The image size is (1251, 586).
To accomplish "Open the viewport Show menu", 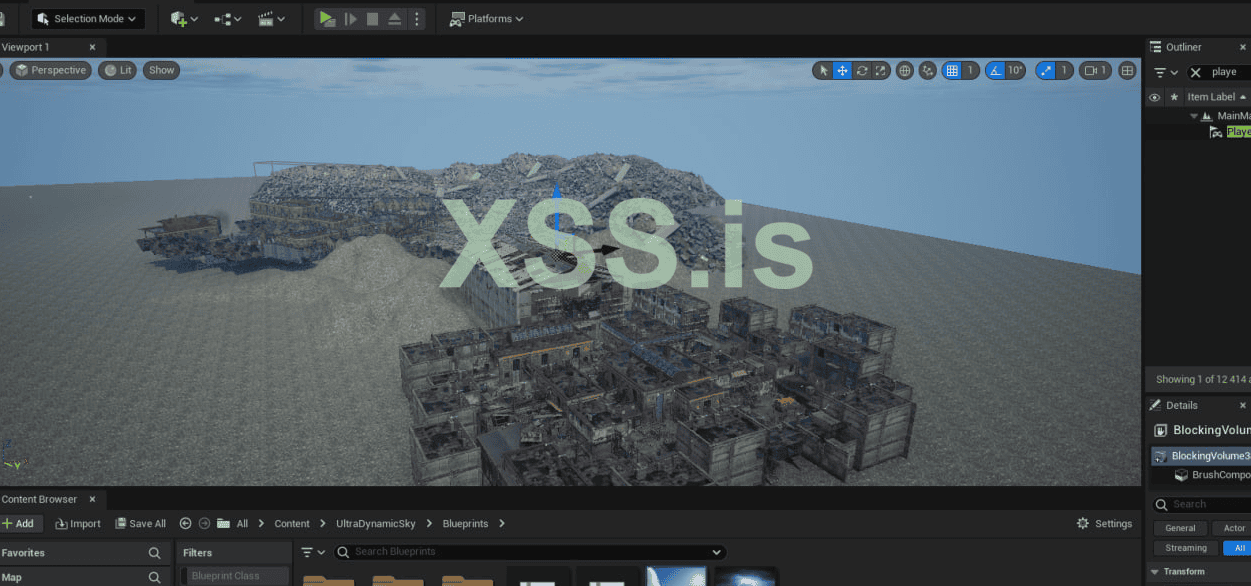I will pyautogui.click(x=161, y=70).
